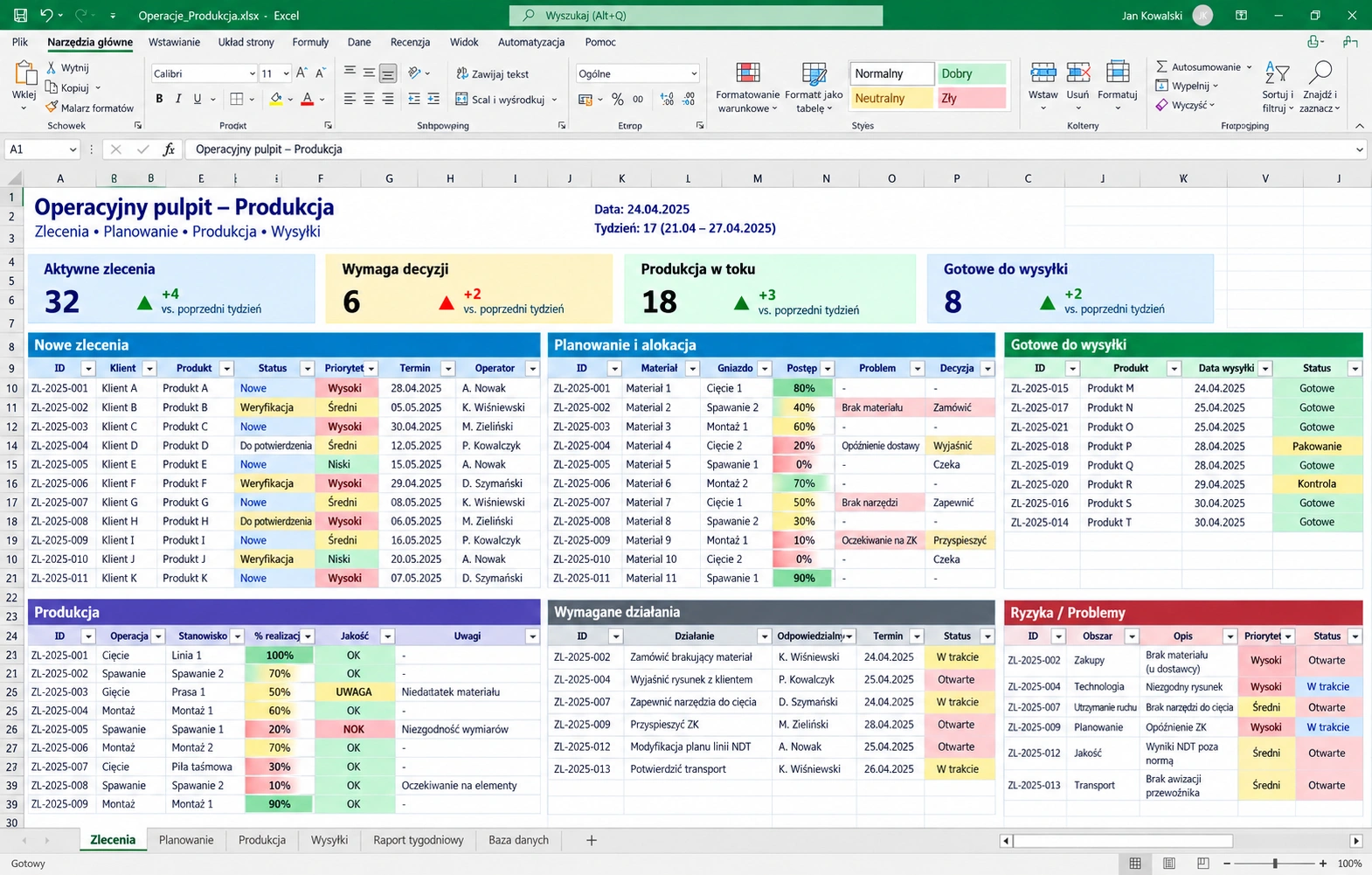Click the fill color bucket icon

click(276, 99)
